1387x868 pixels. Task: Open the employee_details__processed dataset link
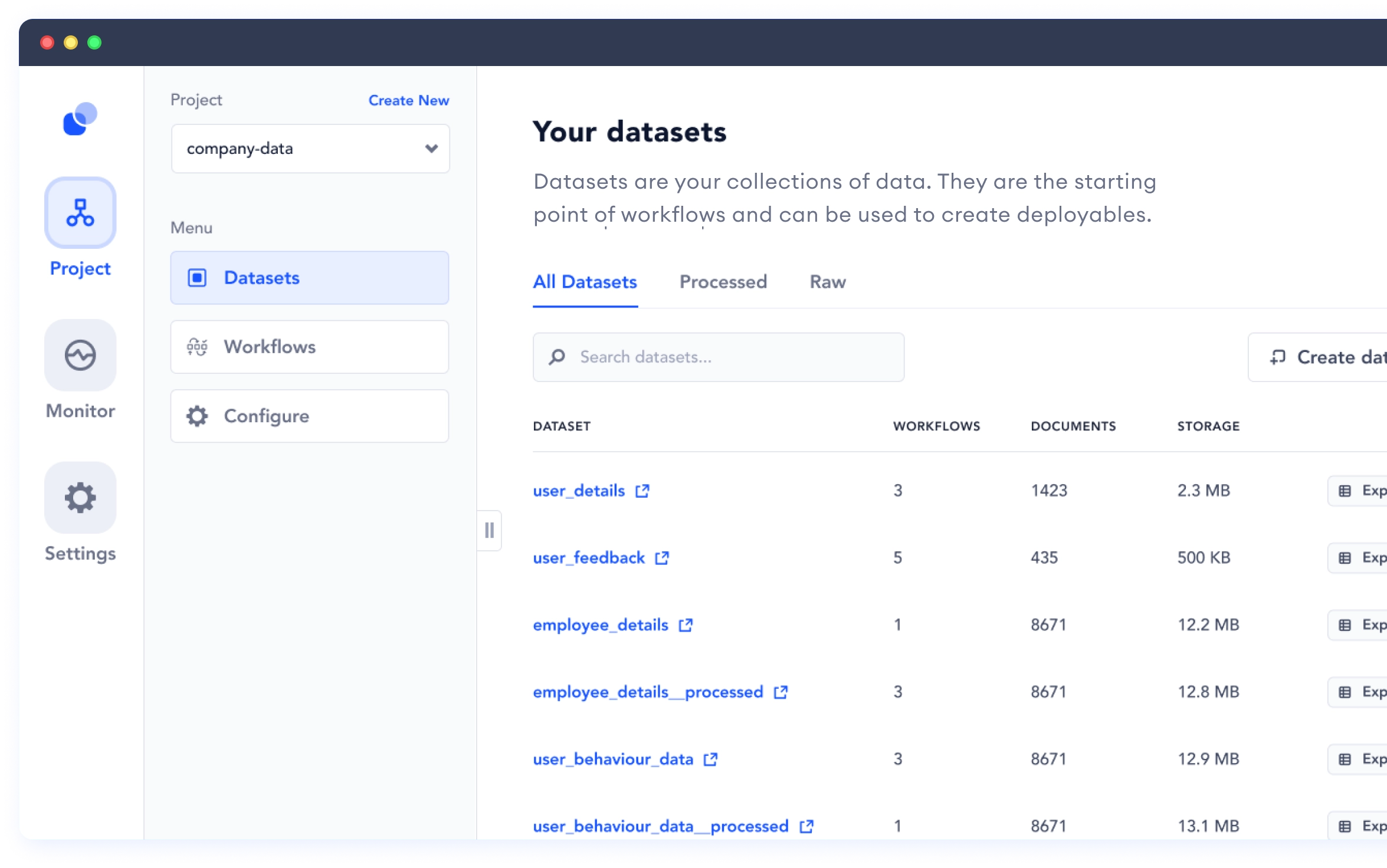[x=647, y=692]
